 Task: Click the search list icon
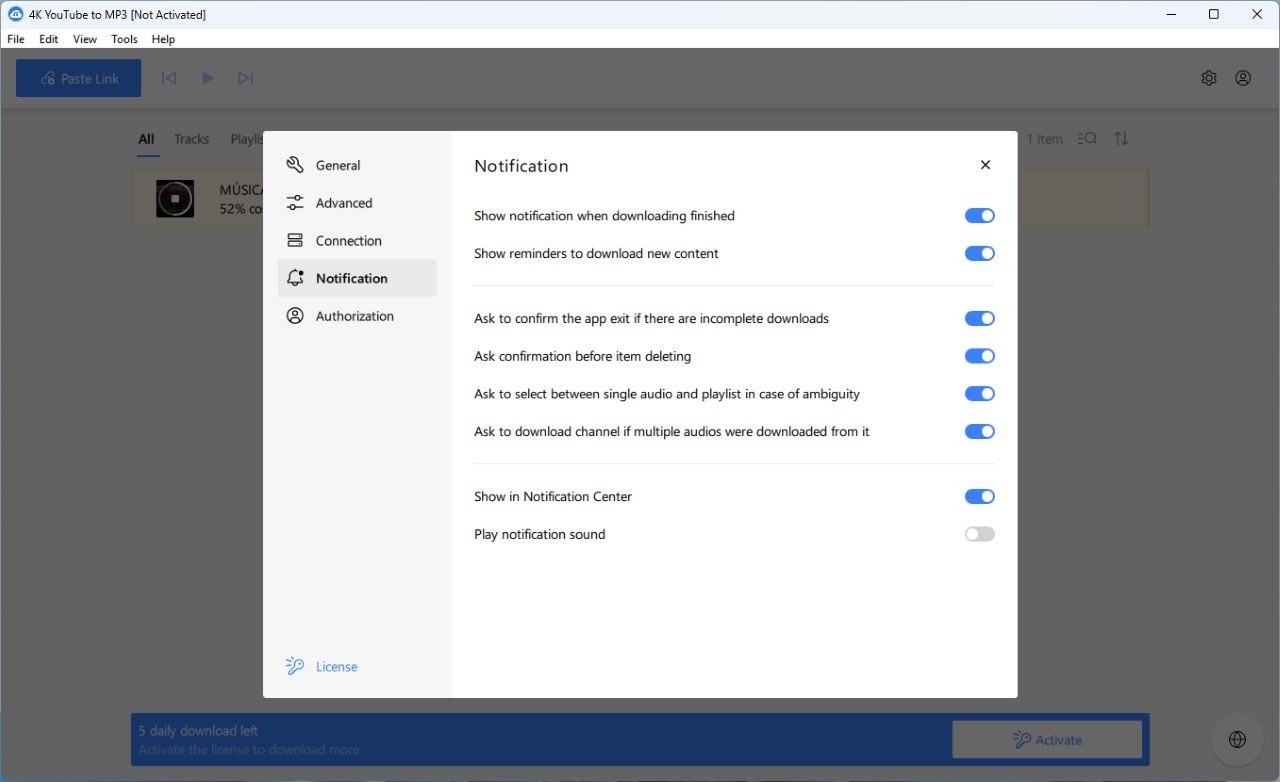(1087, 139)
